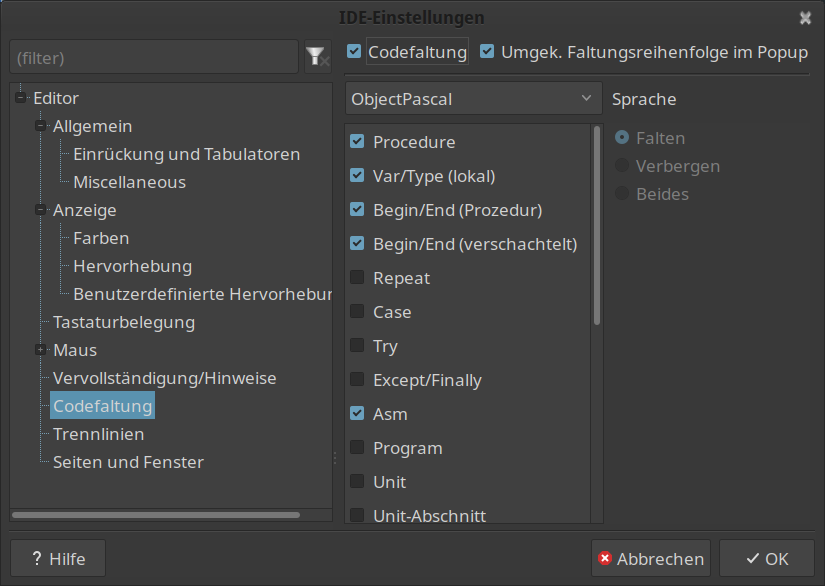Close the IDE-Einstellungen dialog with X

click(x=805, y=18)
